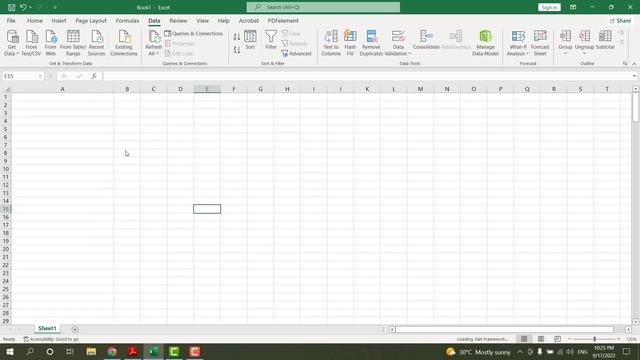The height and width of the screenshot is (360, 640).
Task: Load data From Table/Range
Action: [x=73, y=42]
